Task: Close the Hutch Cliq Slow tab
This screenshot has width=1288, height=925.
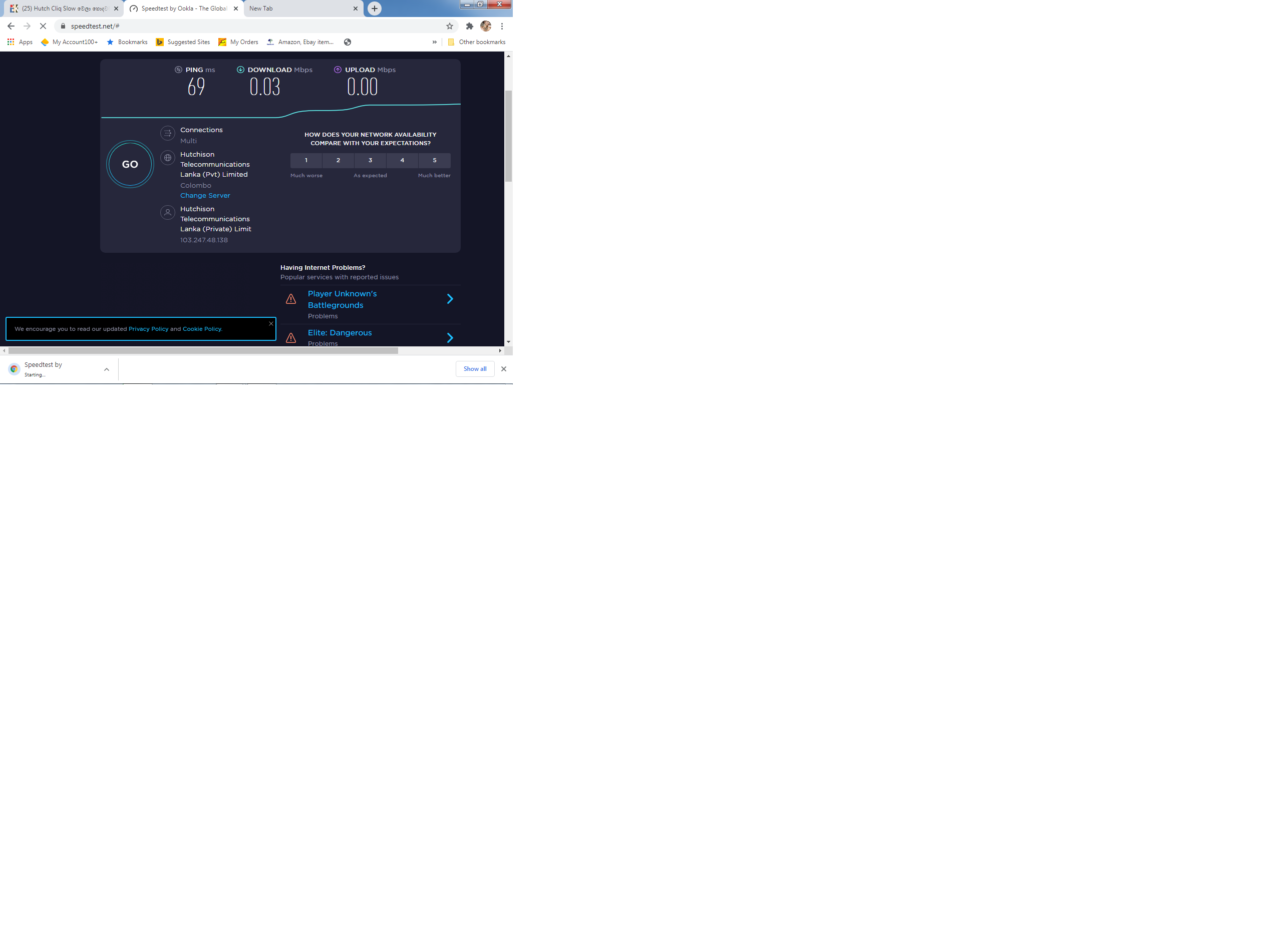Action: pos(116,9)
